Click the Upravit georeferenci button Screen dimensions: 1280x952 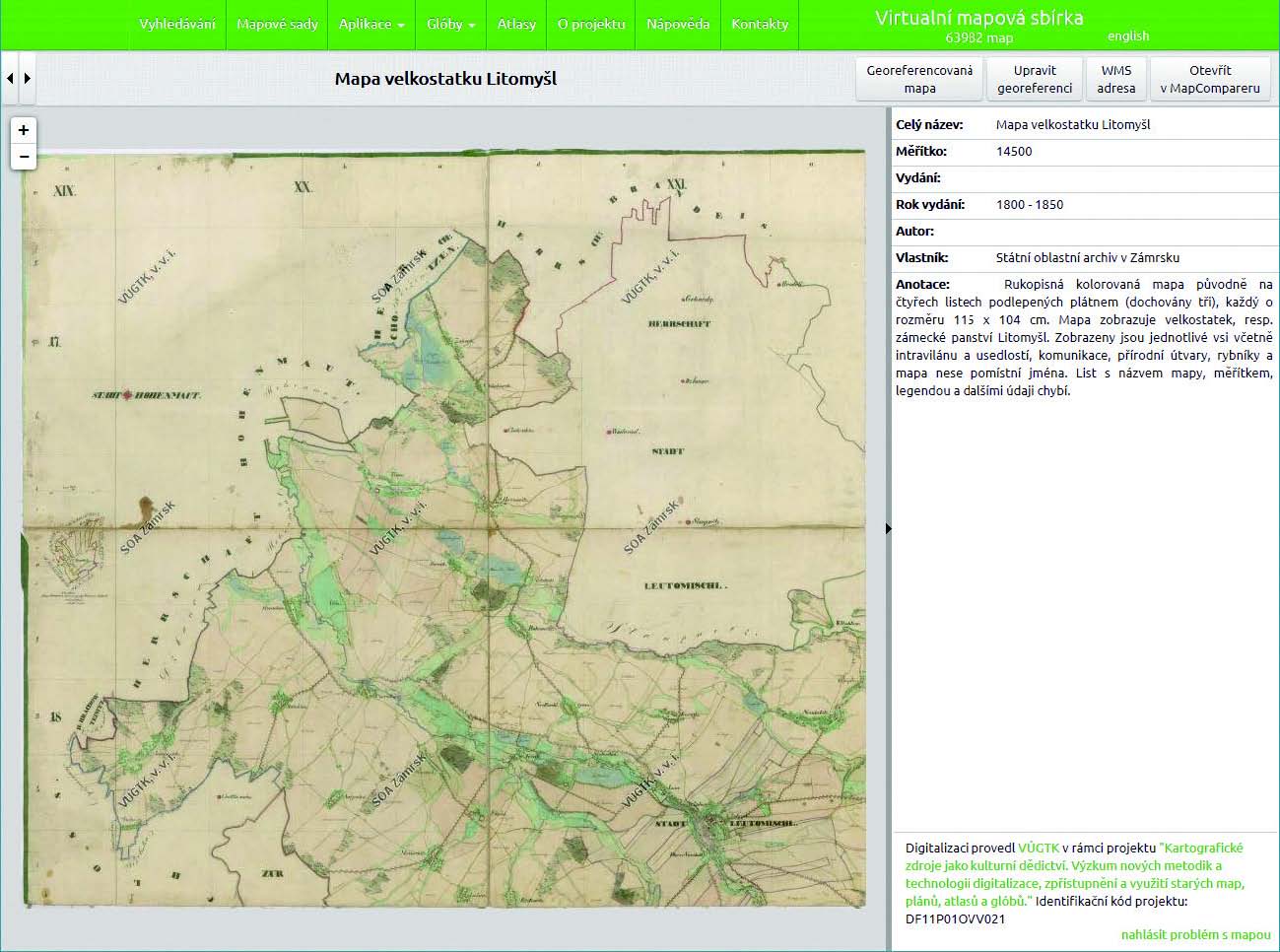click(1035, 79)
